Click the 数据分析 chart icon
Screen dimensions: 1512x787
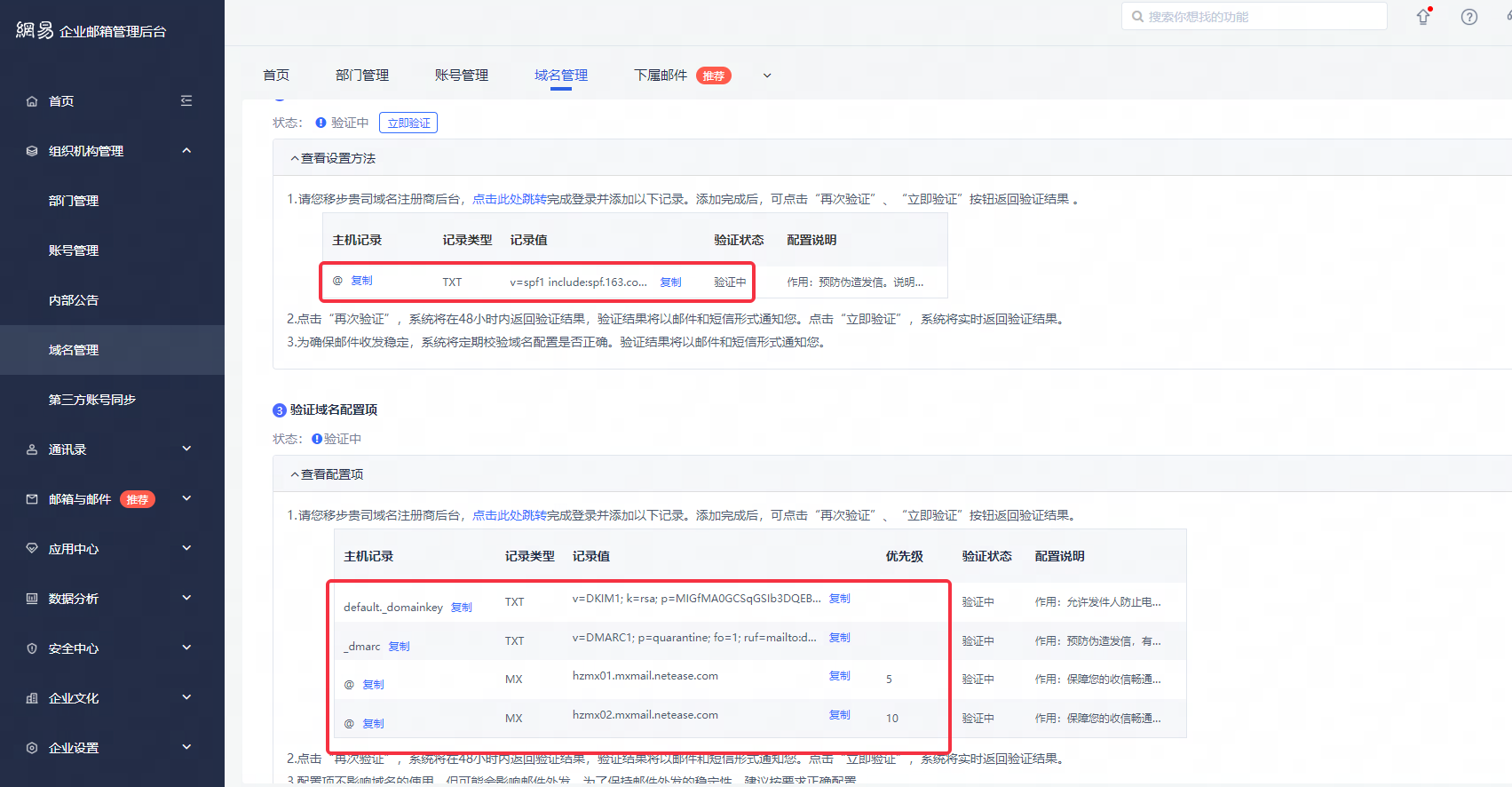(32, 599)
